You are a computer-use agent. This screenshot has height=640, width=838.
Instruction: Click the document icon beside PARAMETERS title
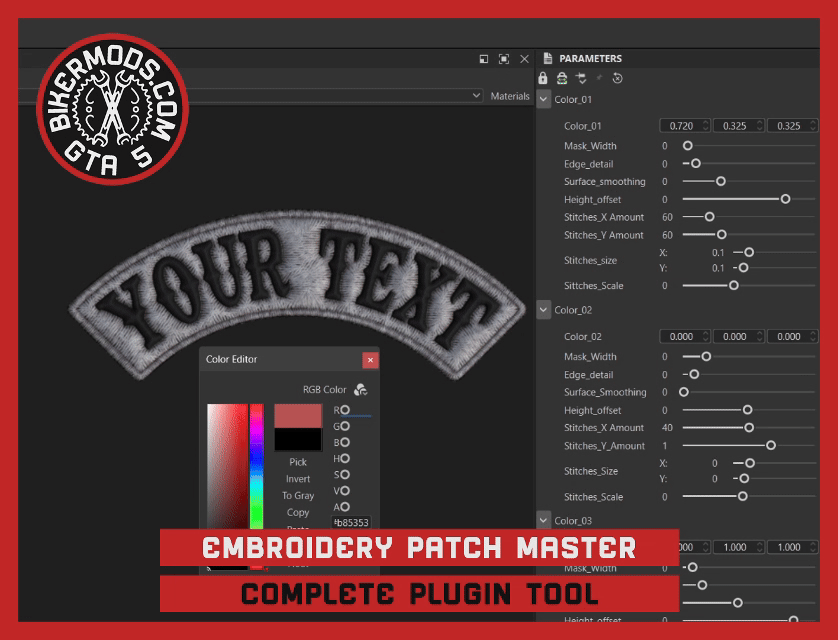(547, 59)
